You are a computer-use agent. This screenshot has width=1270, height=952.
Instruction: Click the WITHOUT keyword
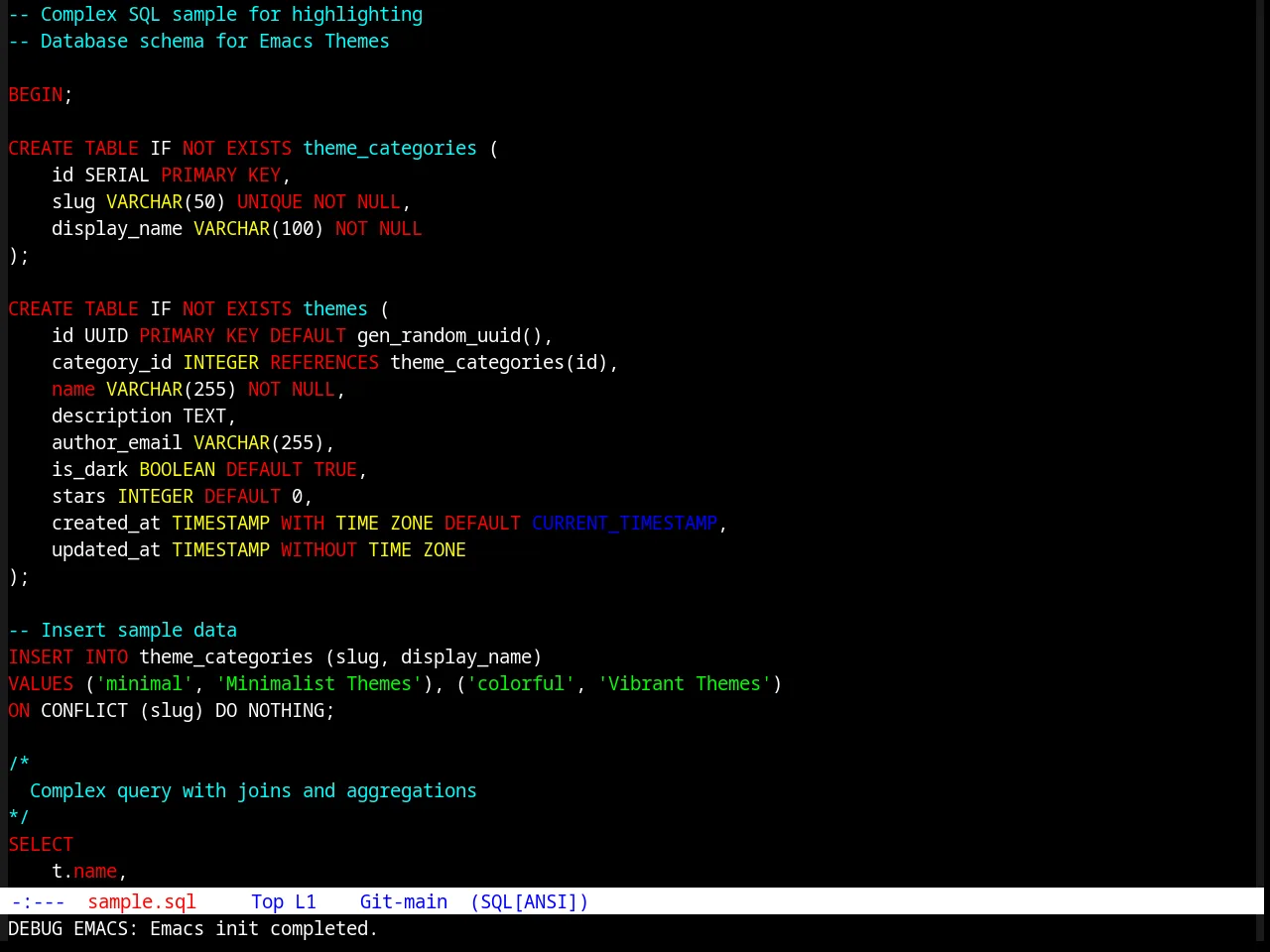tap(318, 549)
